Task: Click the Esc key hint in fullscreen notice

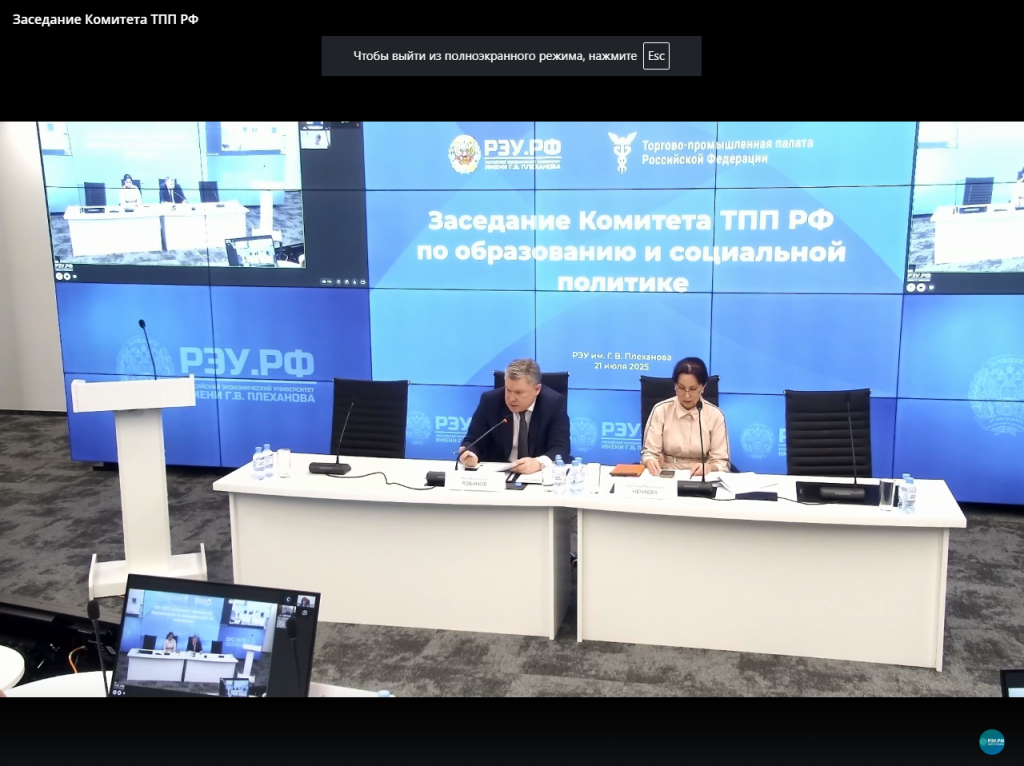Action: (656, 56)
